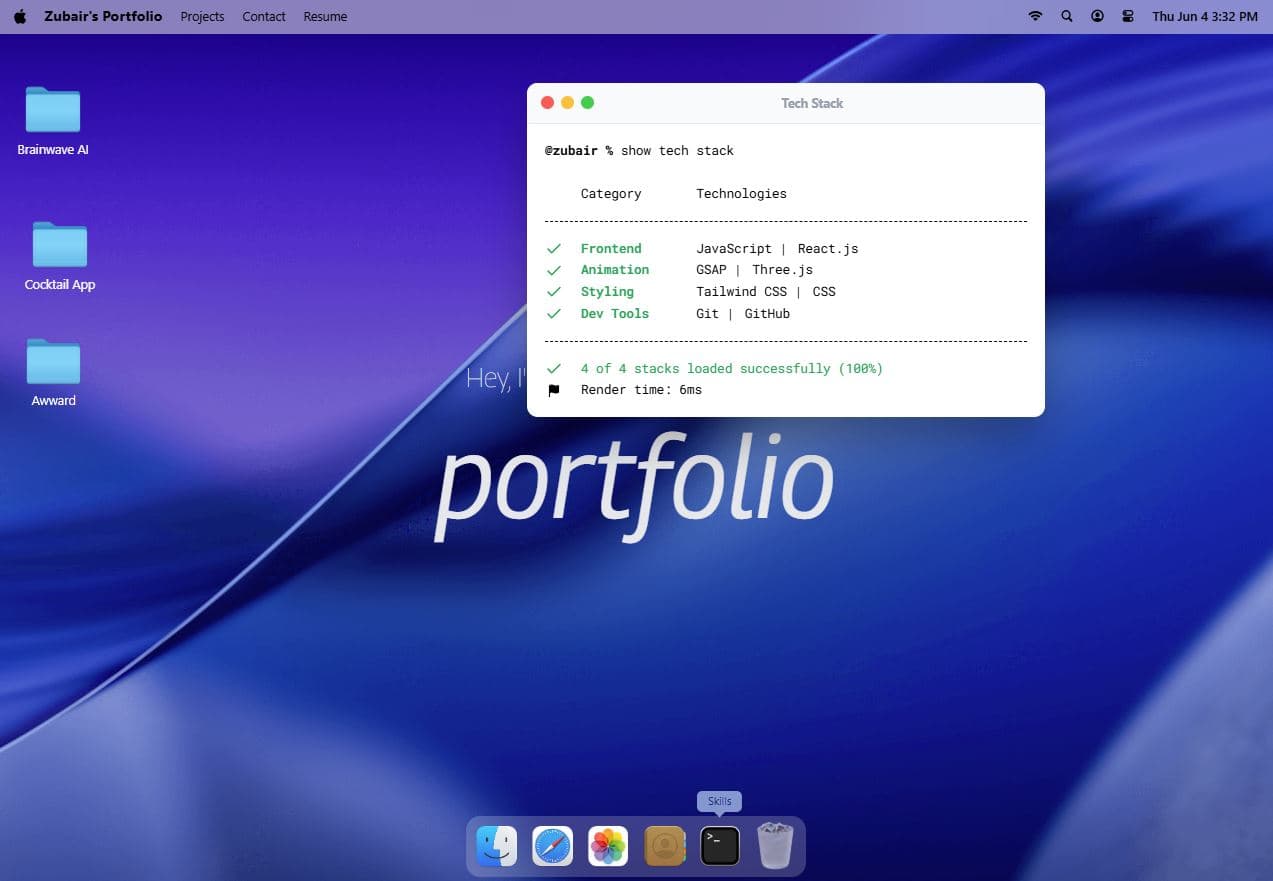Open the Contacts icon in the dock

[x=664, y=846]
